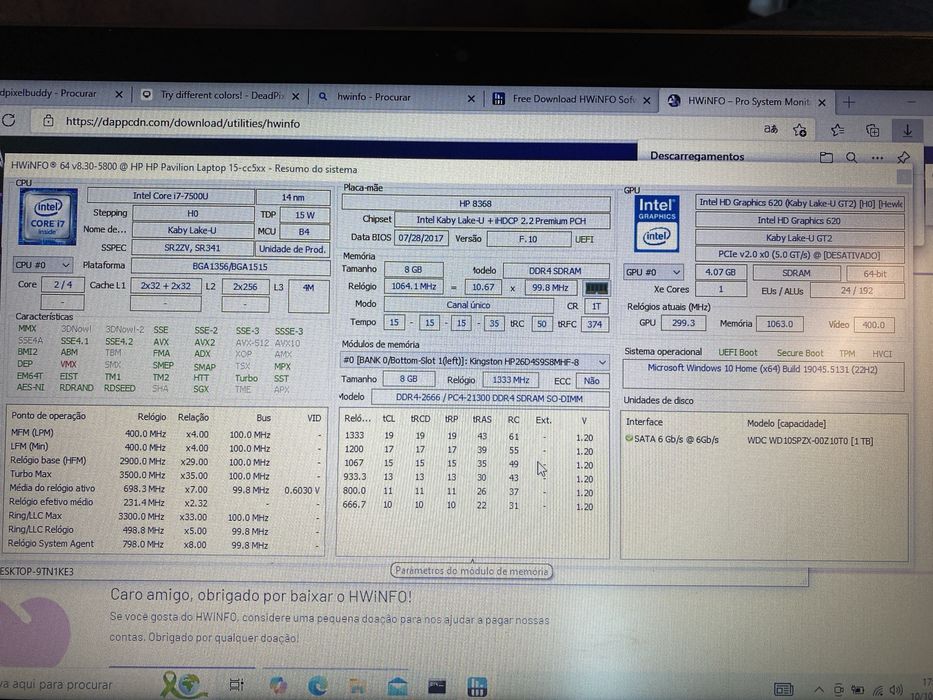Click the address bar URL dappcdn.com
This screenshot has height=700, width=933.
(183, 123)
